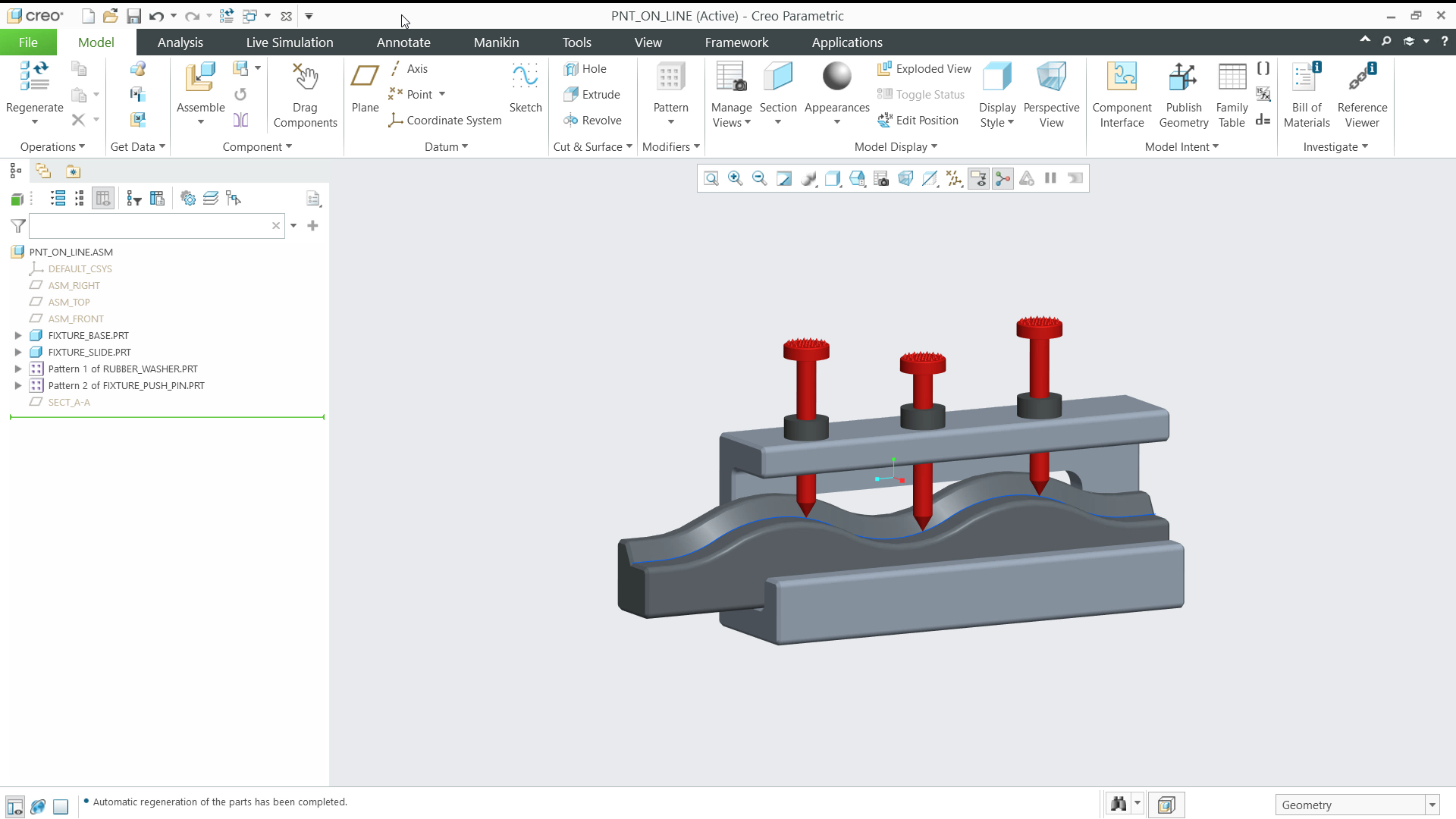1456x819 pixels.
Task: Click the Assemble component icon
Action: coord(200,77)
